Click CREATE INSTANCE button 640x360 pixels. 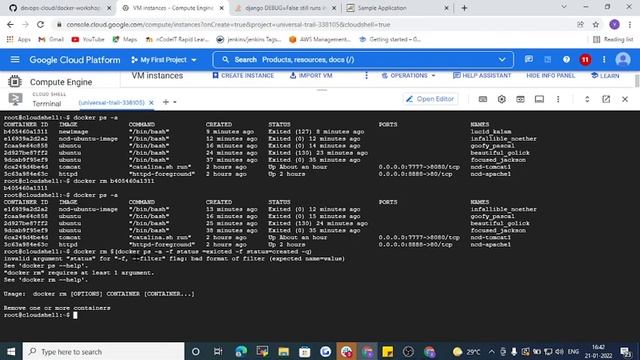point(243,76)
